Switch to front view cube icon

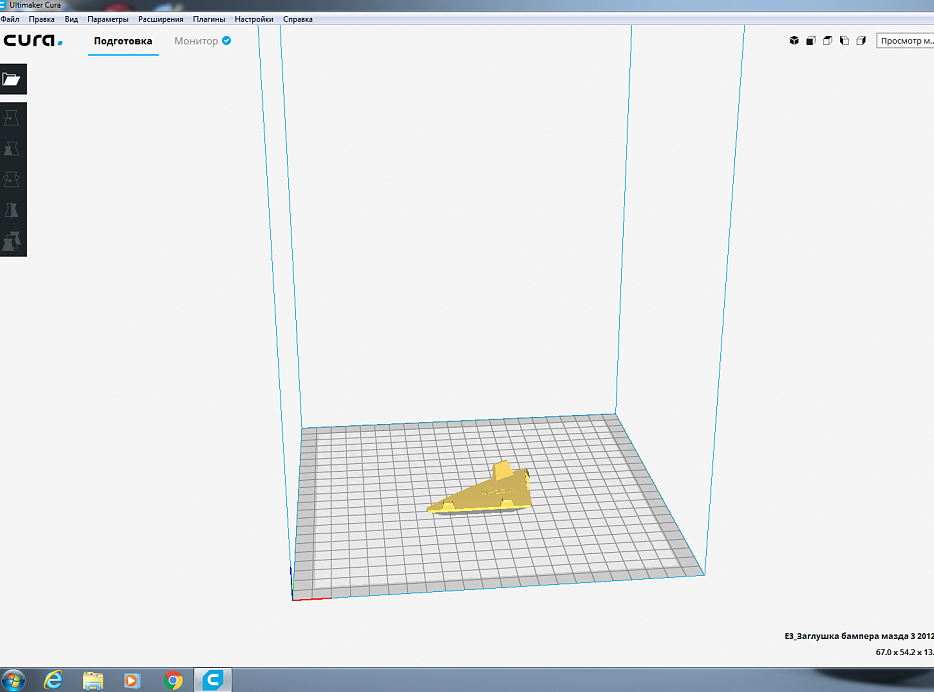coord(811,40)
